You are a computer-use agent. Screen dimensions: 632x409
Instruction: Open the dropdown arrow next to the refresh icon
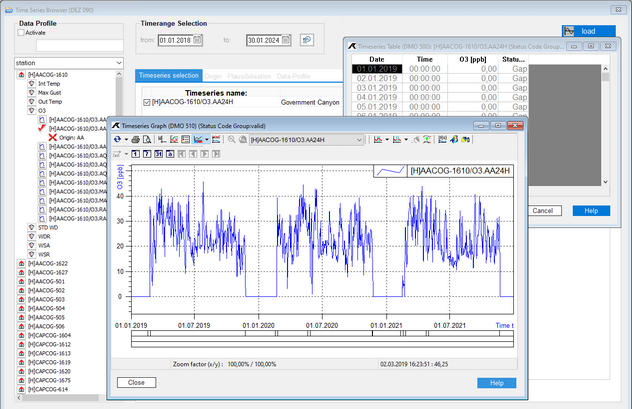click(x=126, y=139)
